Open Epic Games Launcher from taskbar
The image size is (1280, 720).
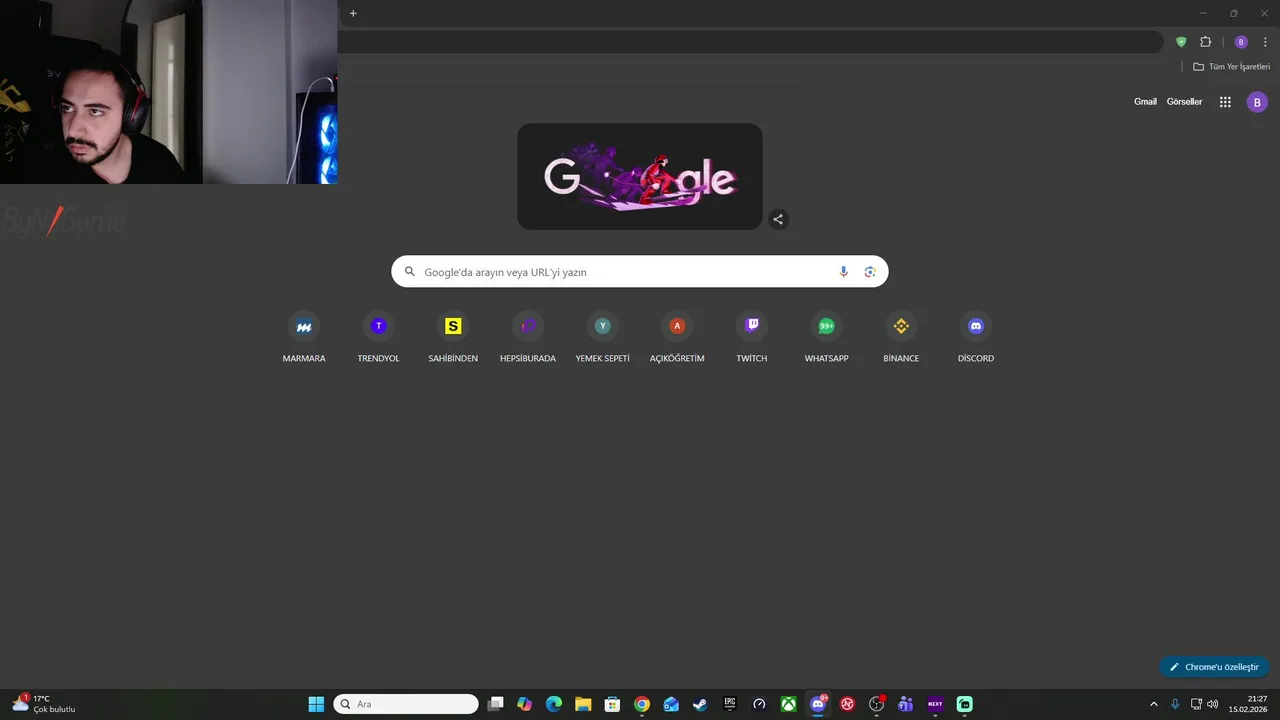click(x=730, y=704)
